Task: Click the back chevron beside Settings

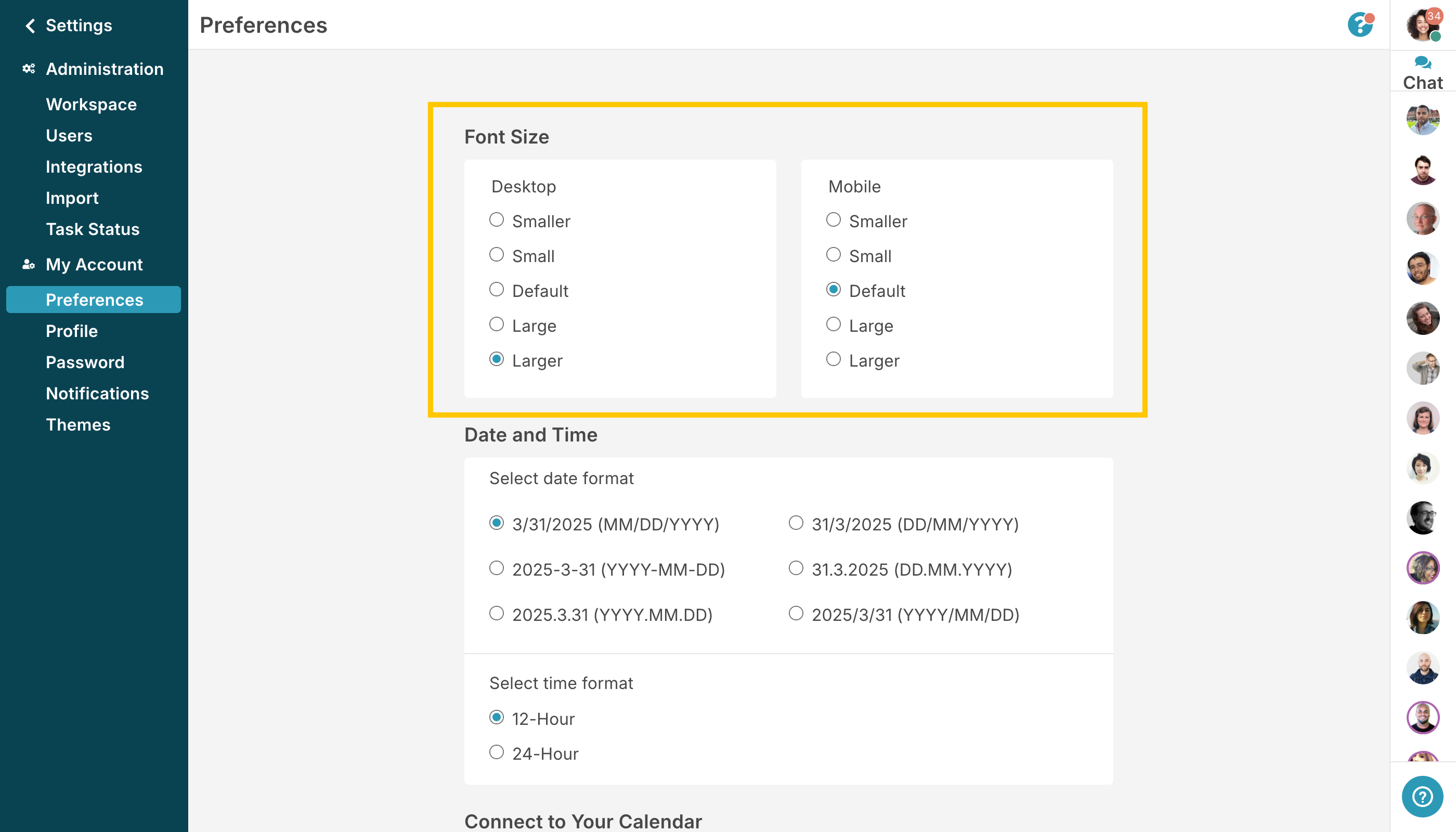Action: [x=30, y=25]
